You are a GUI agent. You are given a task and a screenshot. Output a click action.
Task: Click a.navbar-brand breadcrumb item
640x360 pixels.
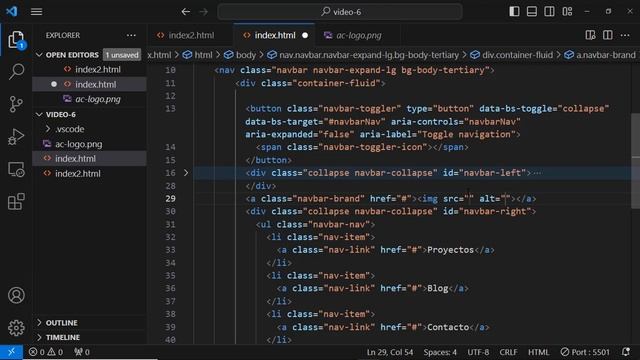(x=605, y=55)
